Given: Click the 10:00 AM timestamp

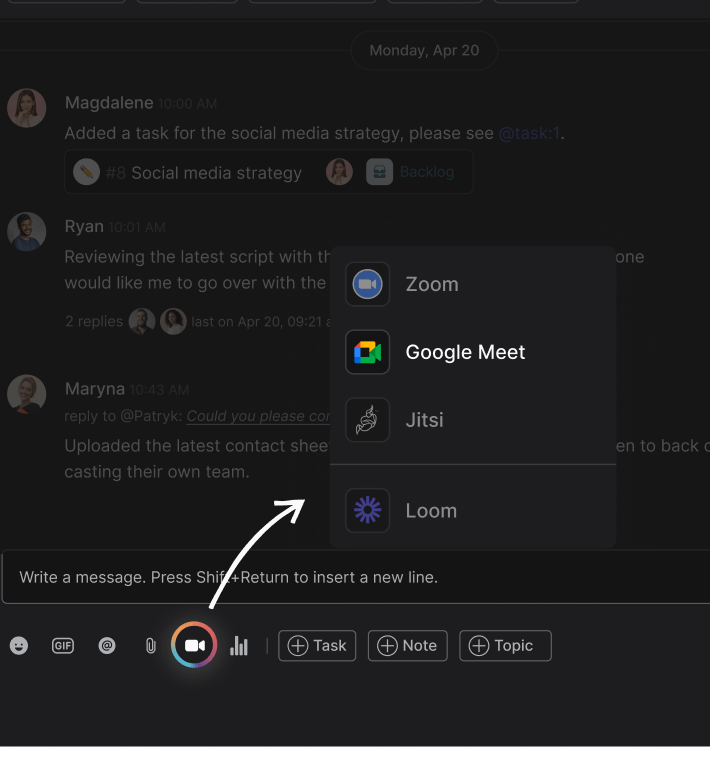Looking at the screenshot, I should coord(188,104).
